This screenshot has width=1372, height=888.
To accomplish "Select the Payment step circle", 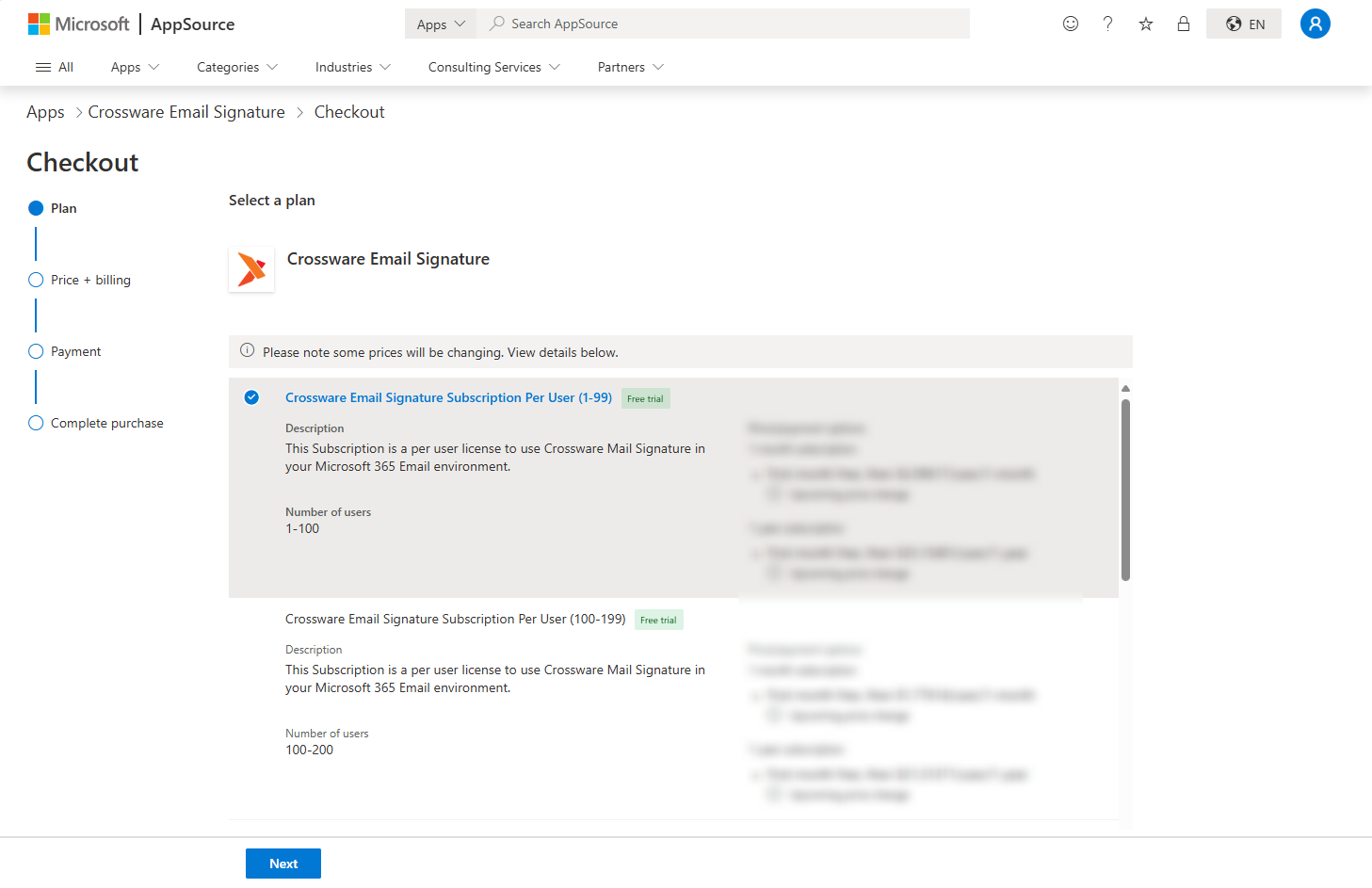I will tap(36, 351).
